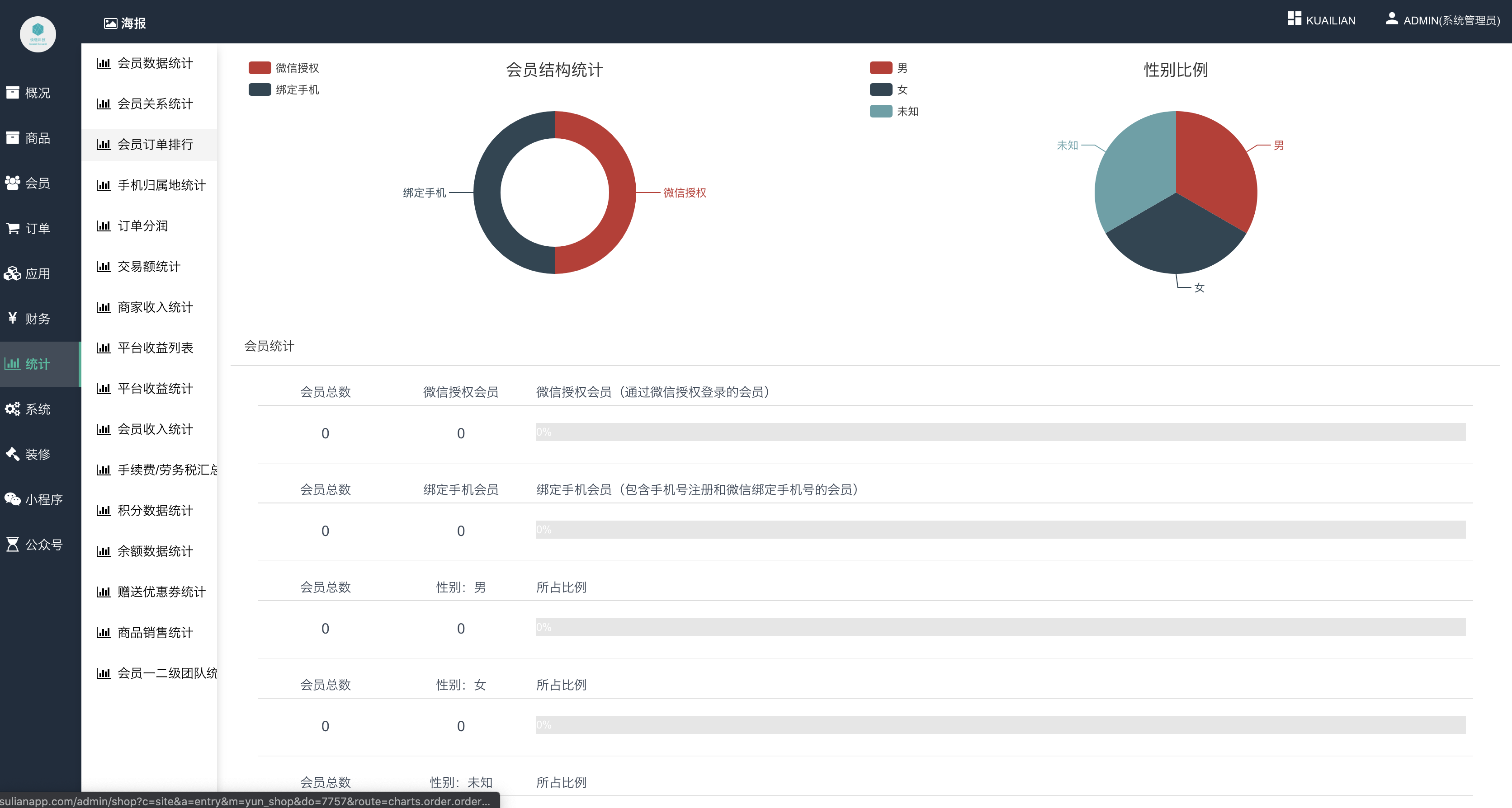Click the 小程序 WeChat icon
This screenshot has width=1512, height=808.
tap(12, 499)
